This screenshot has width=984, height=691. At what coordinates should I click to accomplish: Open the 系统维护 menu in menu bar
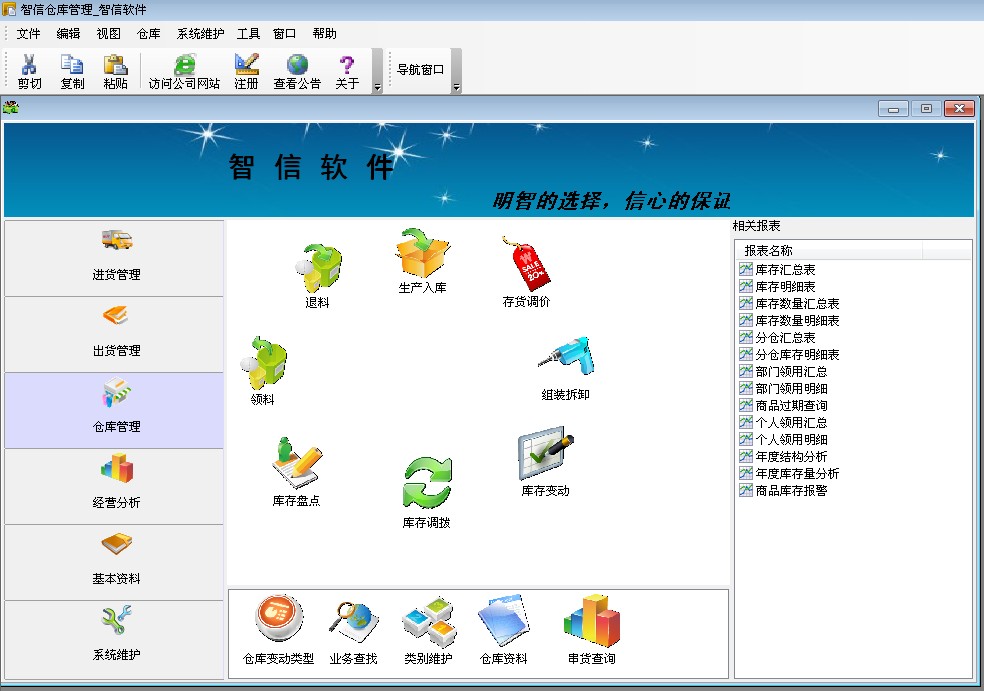click(200, 34)
